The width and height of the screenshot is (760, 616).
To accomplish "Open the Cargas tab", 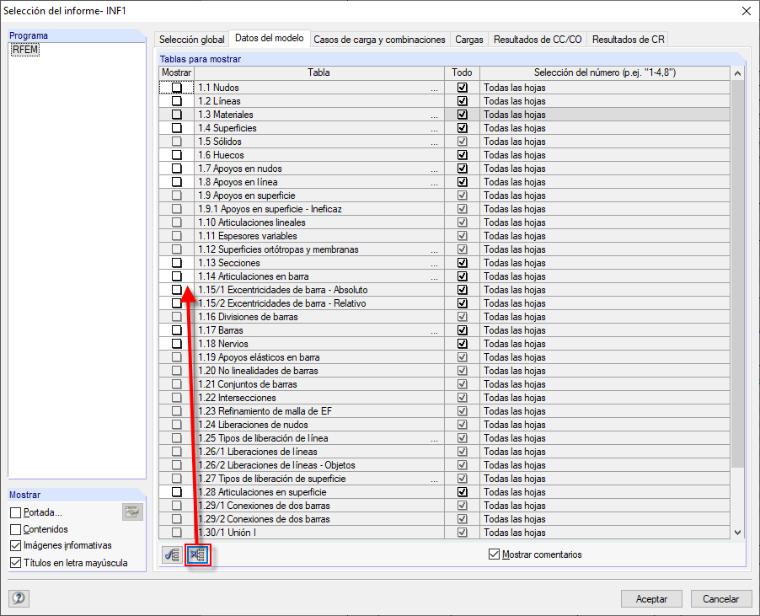I will coord(469,39).
